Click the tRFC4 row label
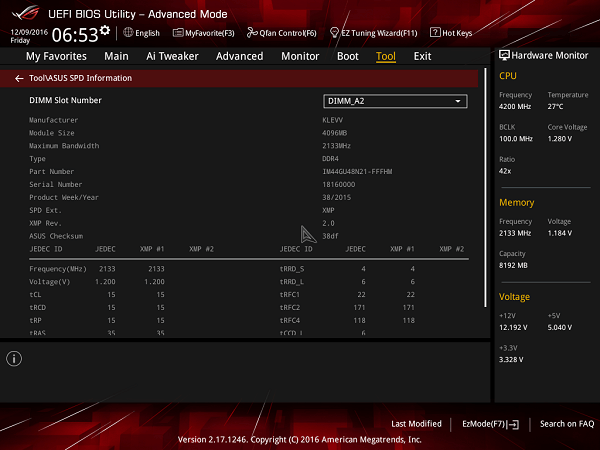 tap(290, 321)
